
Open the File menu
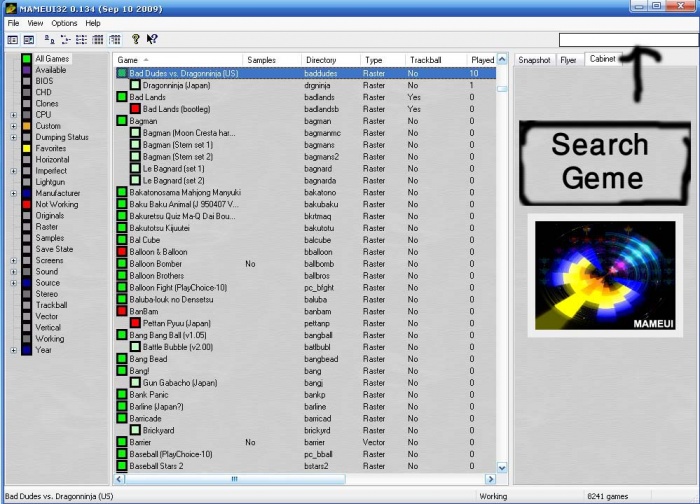point(13,23)
